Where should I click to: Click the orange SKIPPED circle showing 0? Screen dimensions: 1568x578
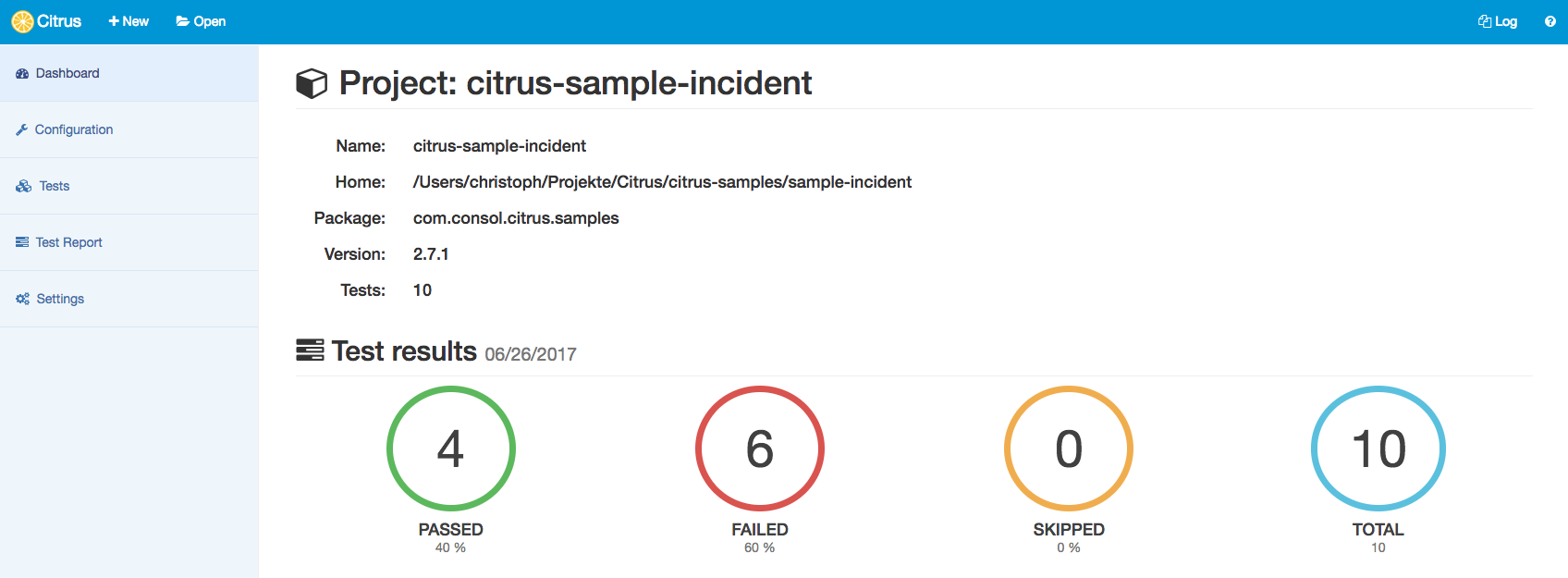(x=1069, y=449)
